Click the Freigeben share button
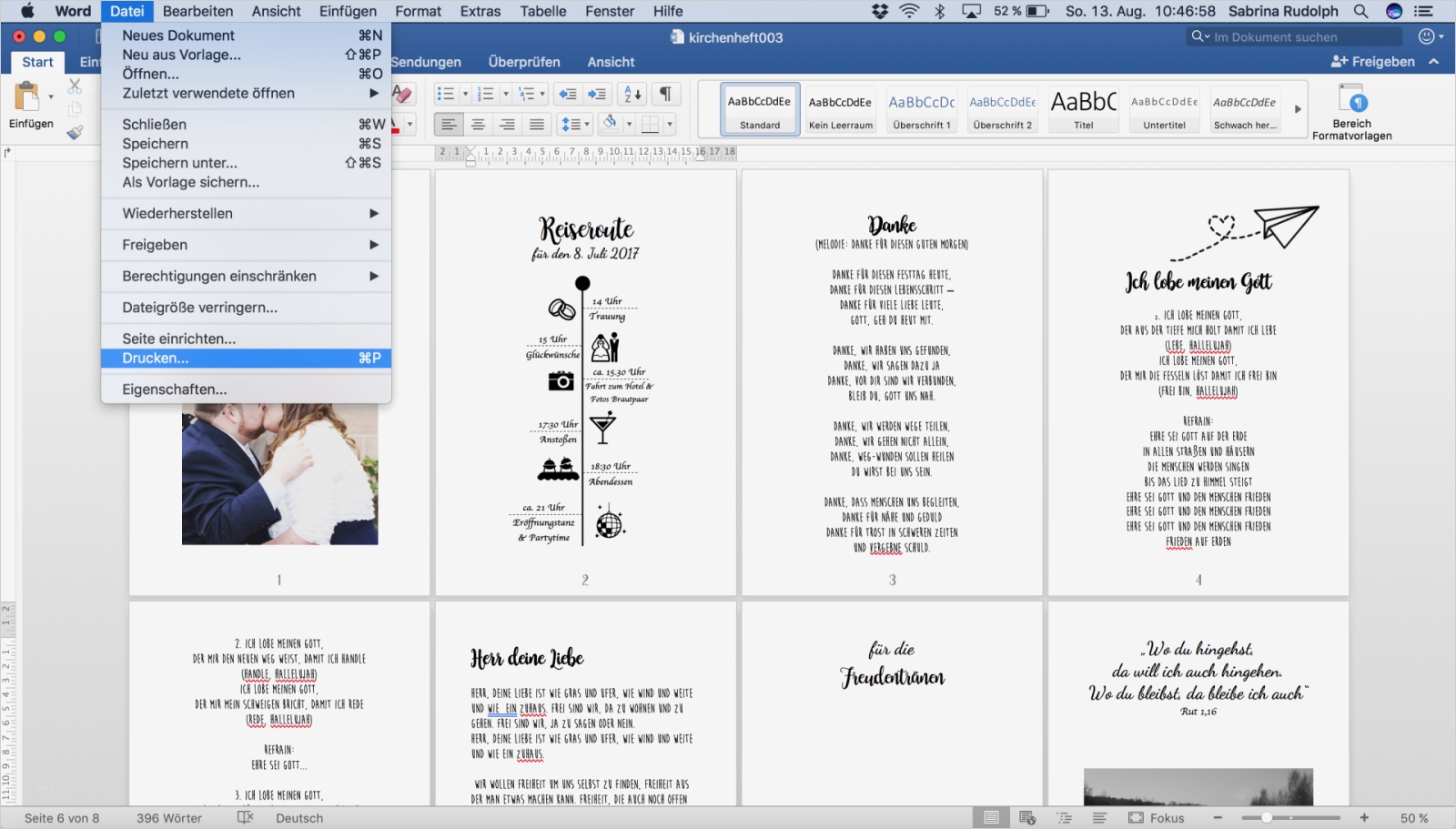1456x829 pixels. coord(1373,62)
